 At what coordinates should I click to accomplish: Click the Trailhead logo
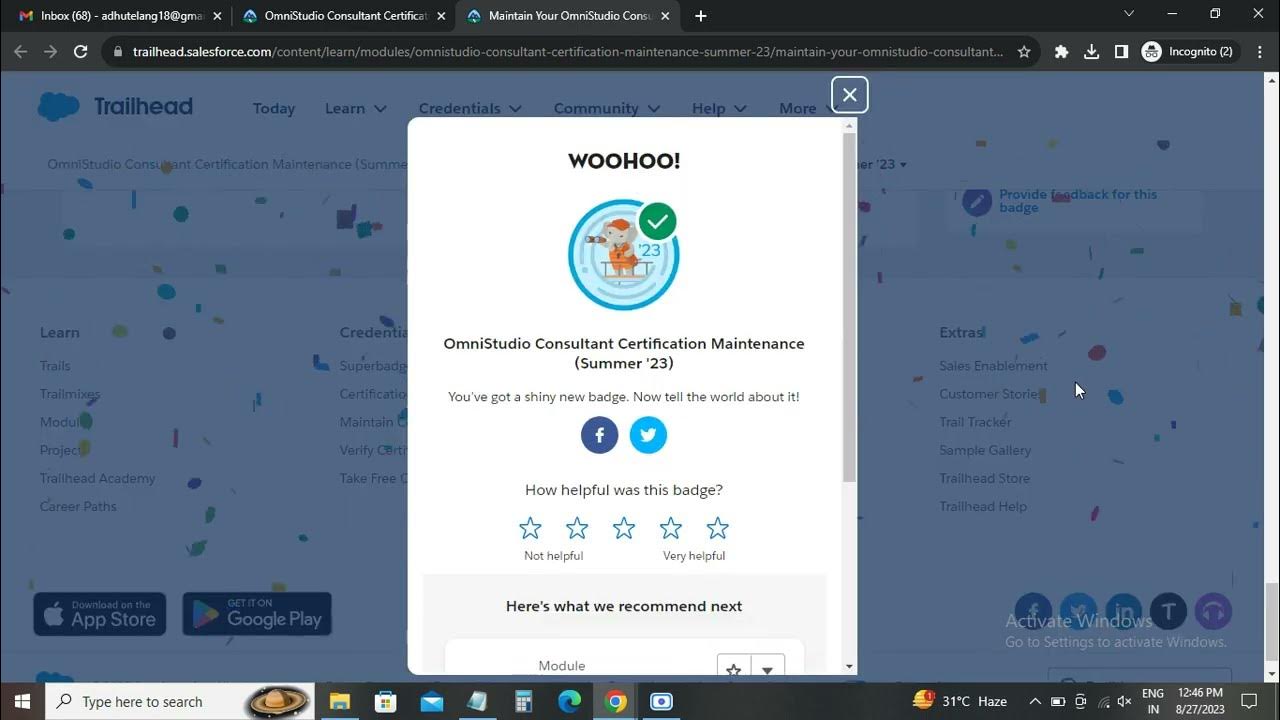tap(115, 107)
